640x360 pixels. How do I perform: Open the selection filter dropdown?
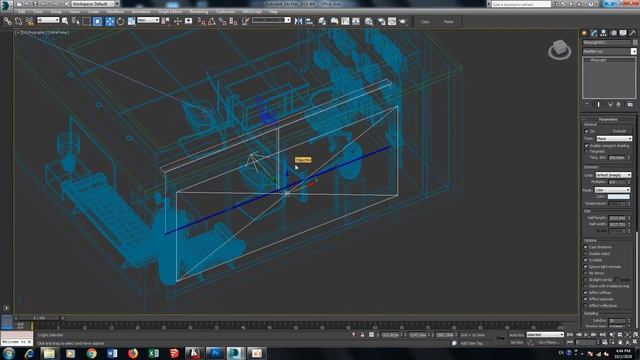[x=48, y=20]
